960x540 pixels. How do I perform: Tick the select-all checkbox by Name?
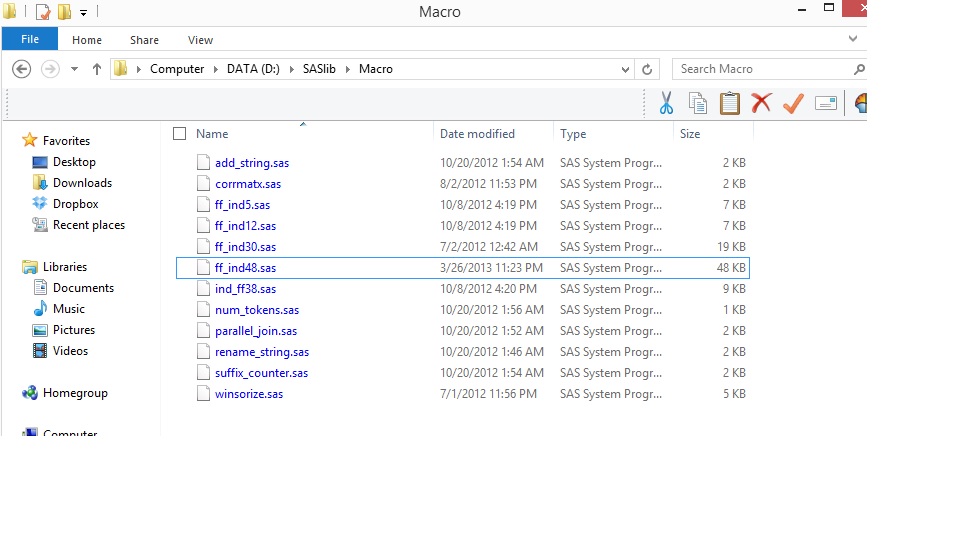(x=179, y=133)
